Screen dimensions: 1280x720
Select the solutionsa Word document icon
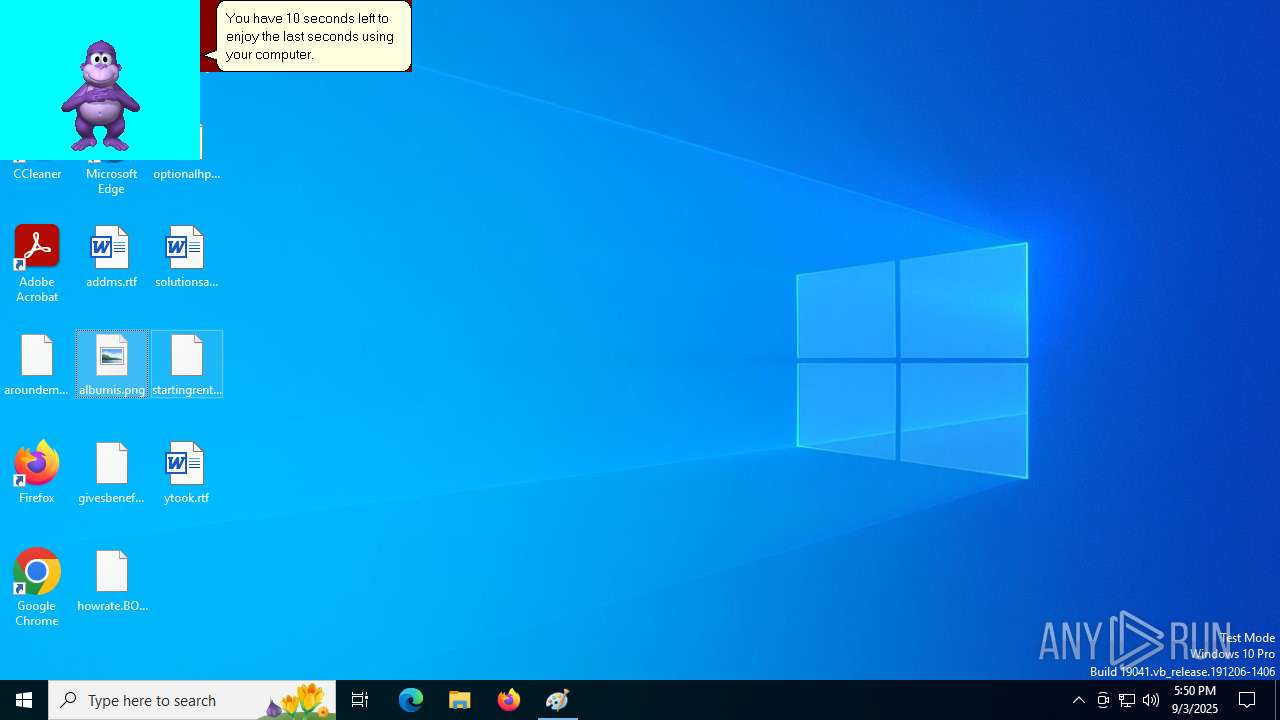(186, 257)
